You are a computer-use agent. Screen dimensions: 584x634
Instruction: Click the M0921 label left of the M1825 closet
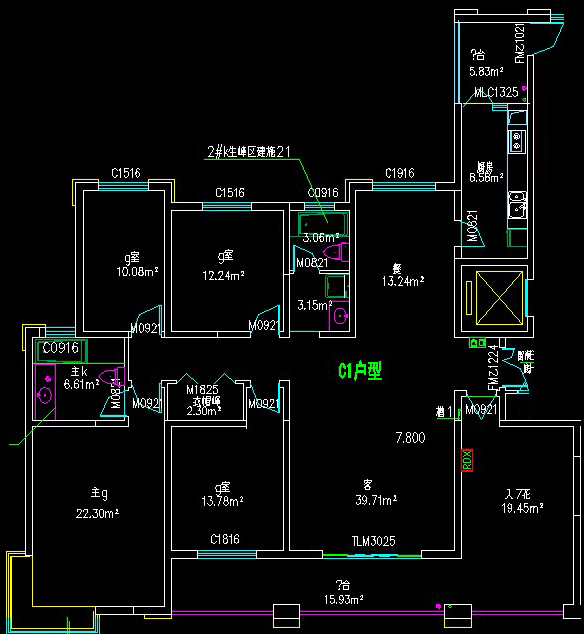click(147, 403)
